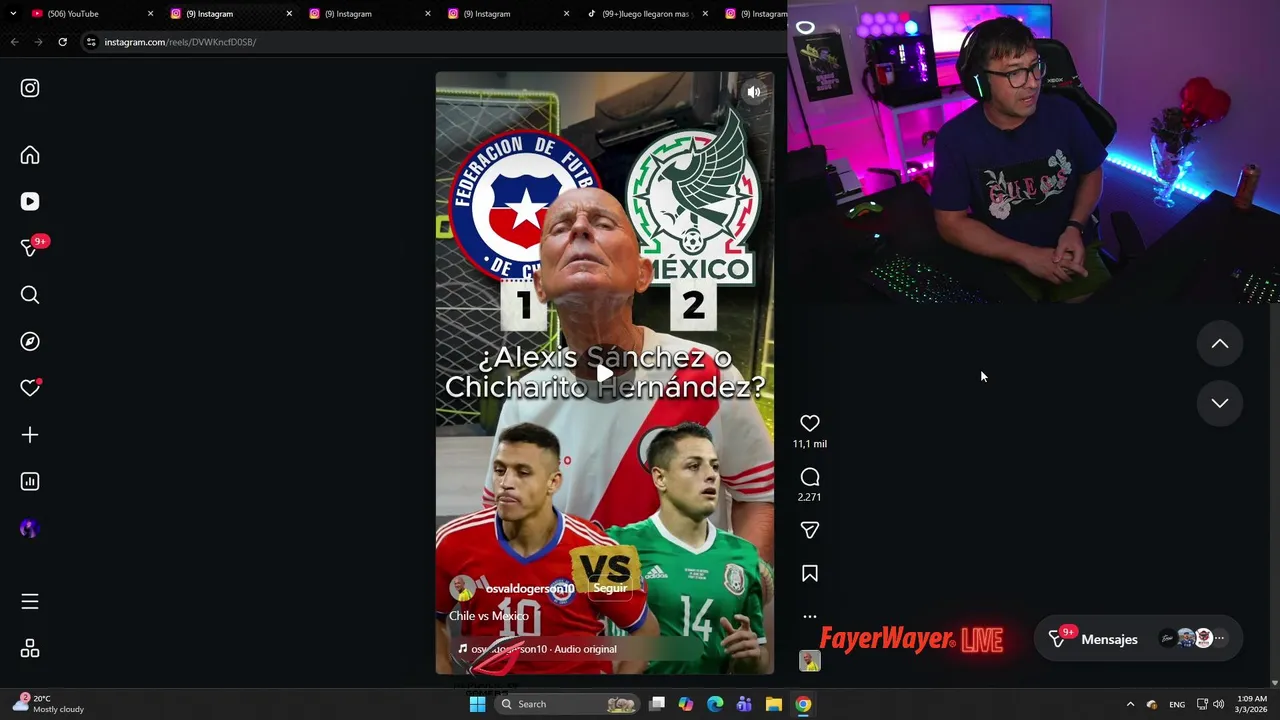Follow osvaldogerson10 with Seguir button

coord(609,588)
